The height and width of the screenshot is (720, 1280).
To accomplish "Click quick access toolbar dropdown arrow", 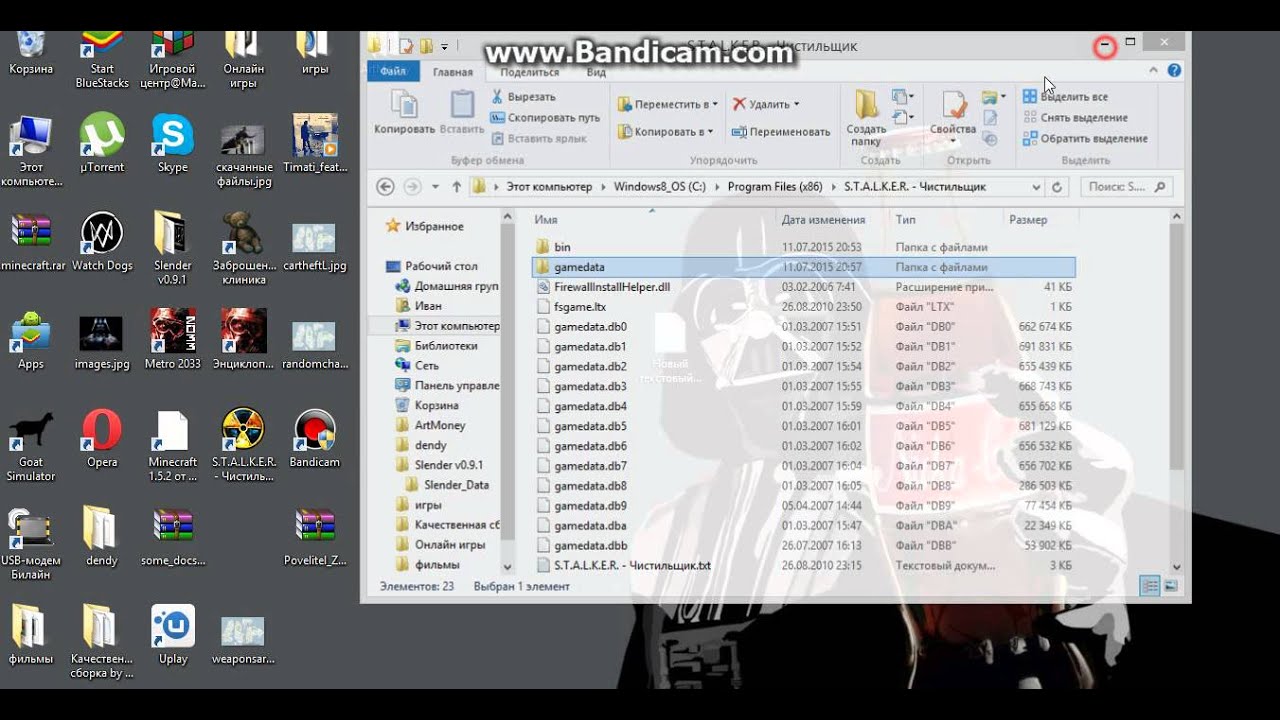I will (x=444, y=46).
